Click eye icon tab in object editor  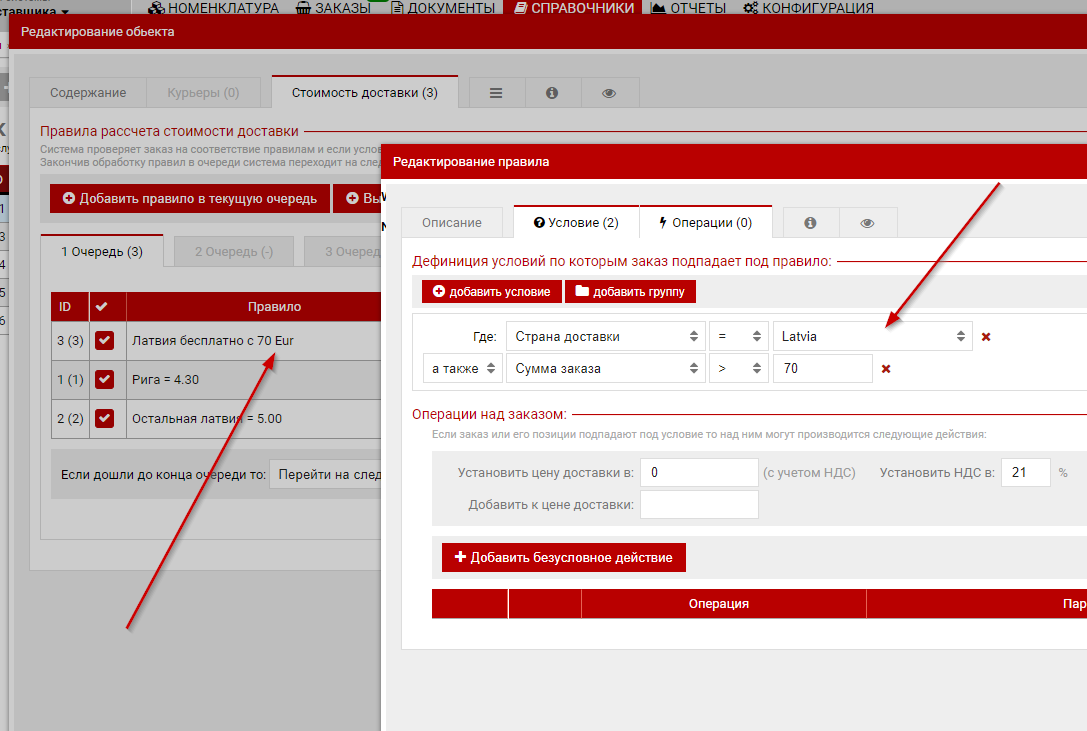(x=609, y=93)
